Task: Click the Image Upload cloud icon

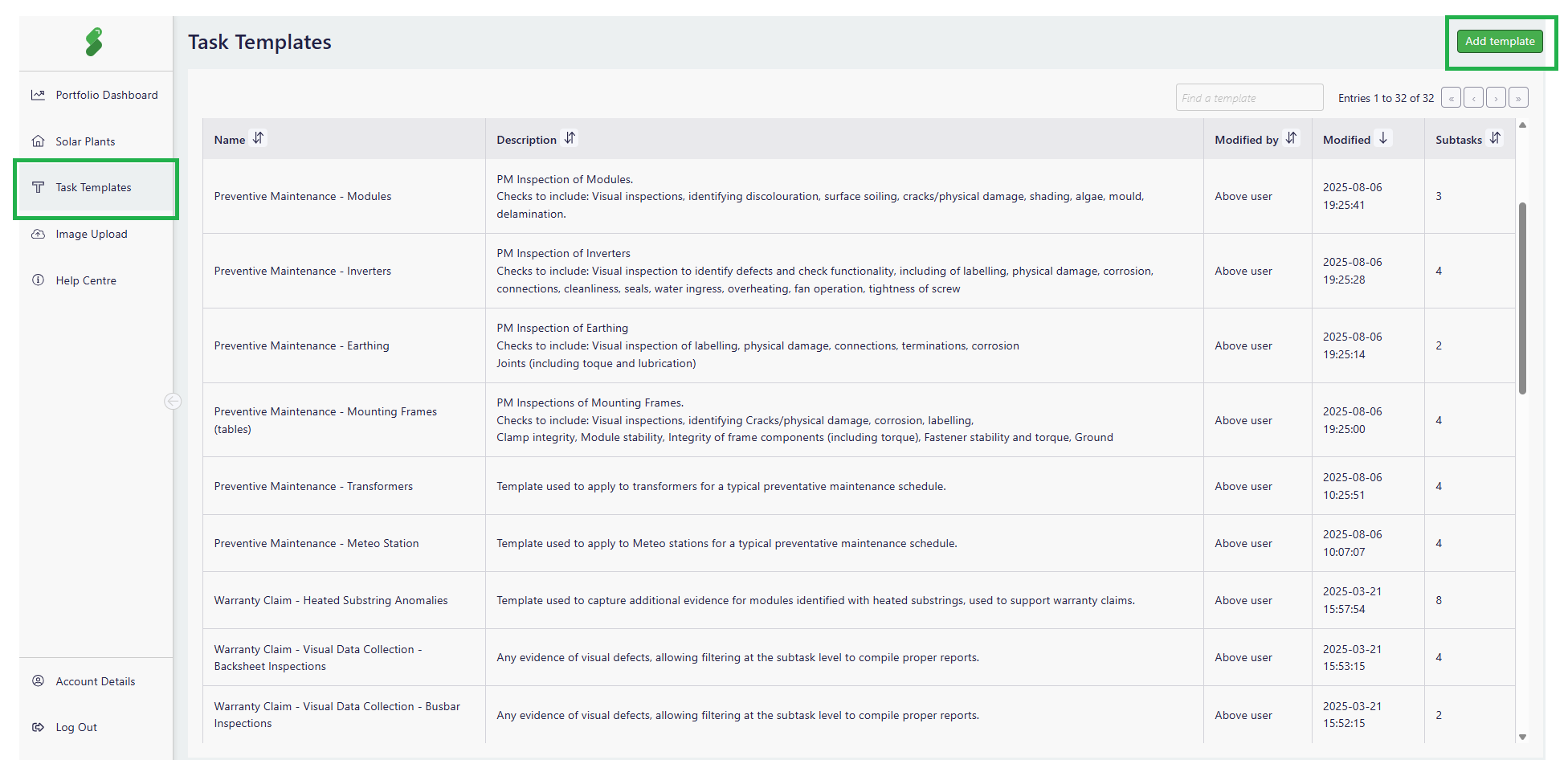Action: click(x=38, y=234)
